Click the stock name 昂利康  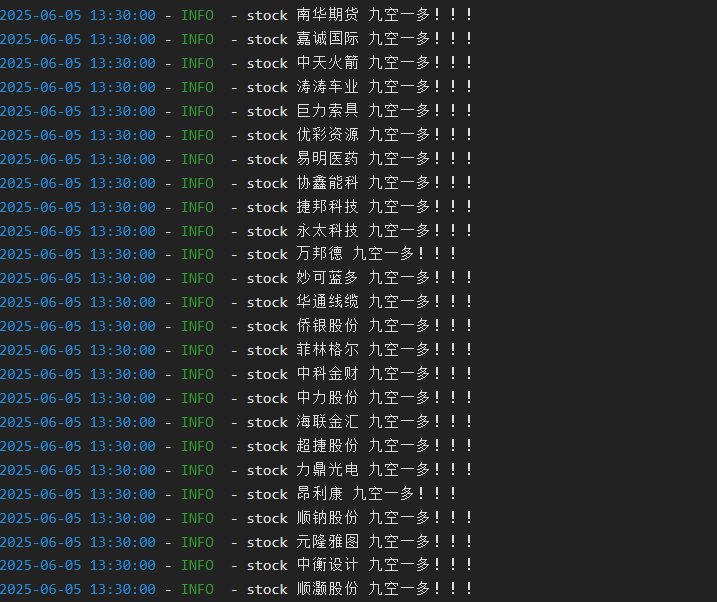(x=319, y=494)
